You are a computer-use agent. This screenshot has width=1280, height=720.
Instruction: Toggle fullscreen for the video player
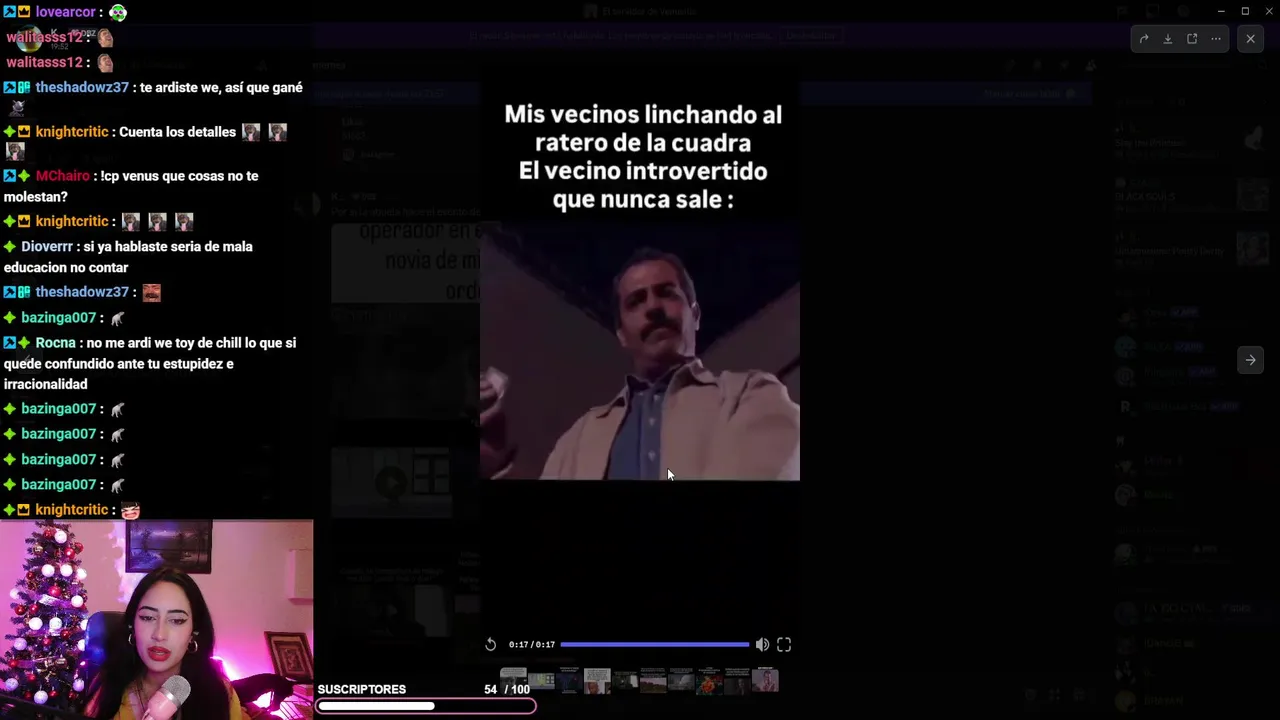click(x=784, y=645)
